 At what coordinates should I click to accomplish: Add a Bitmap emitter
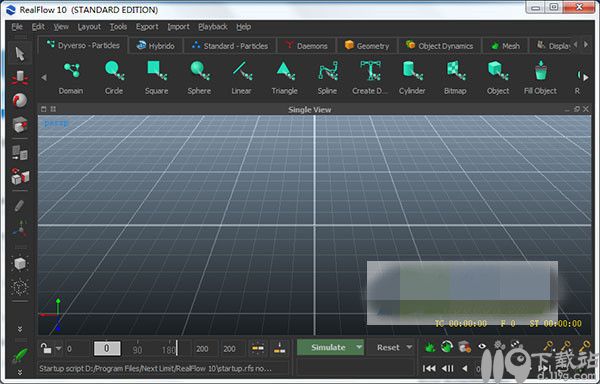point(455,71)
